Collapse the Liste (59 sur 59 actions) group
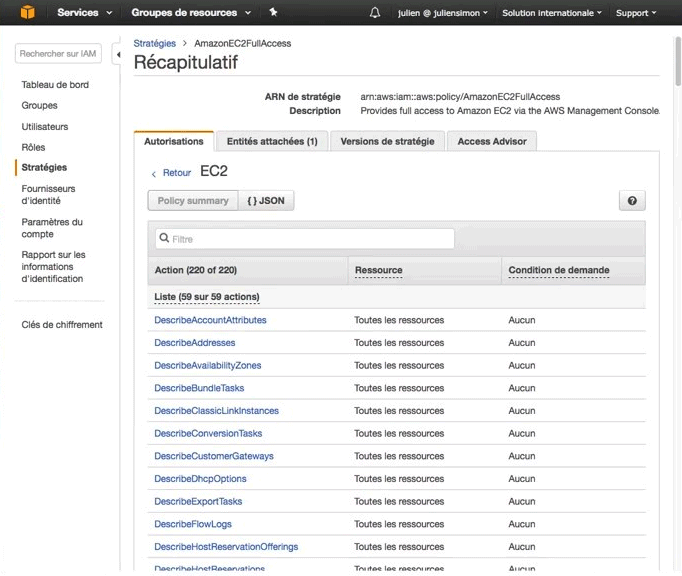 coord(207,297)
